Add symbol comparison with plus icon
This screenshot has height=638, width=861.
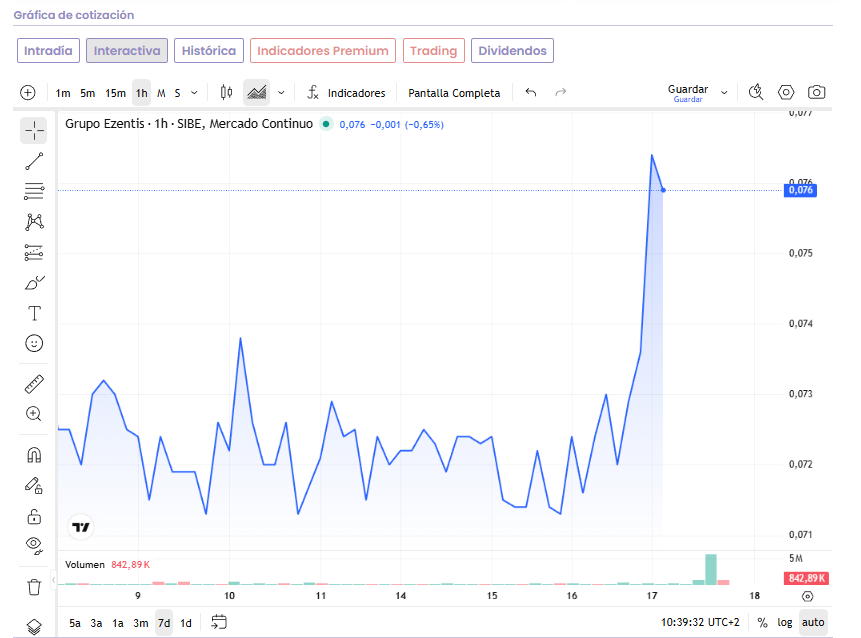pos(27,93)
